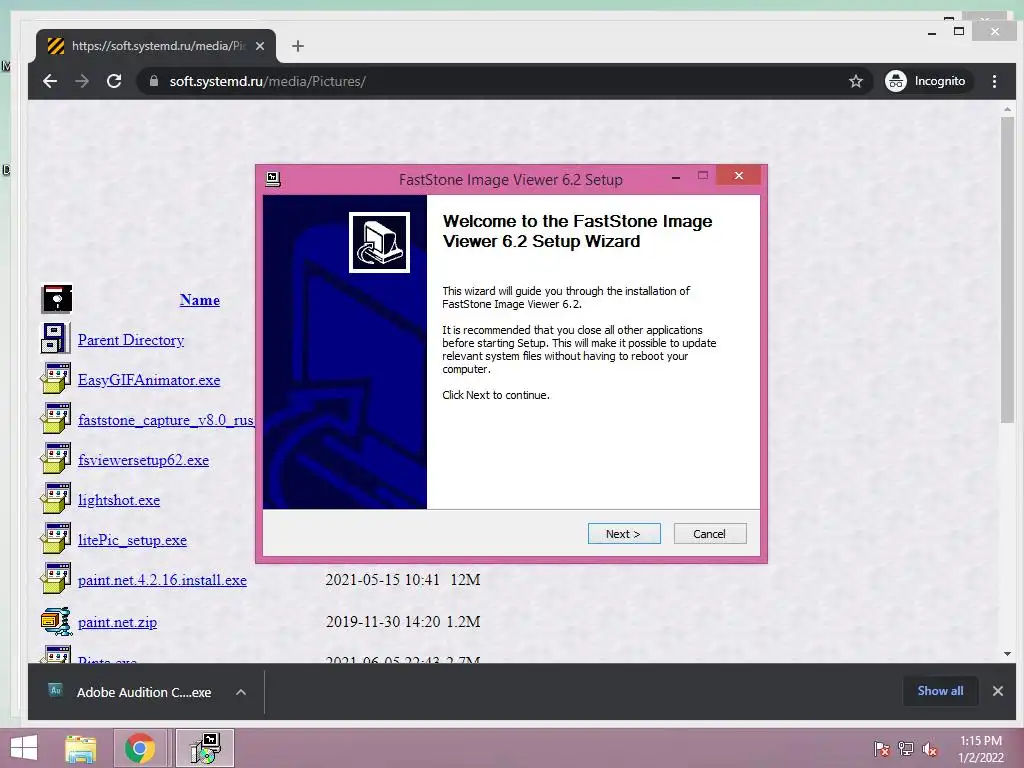Download EasyGIFAnimator.exe
The image size is (1024, 768).
coord(149,380)
